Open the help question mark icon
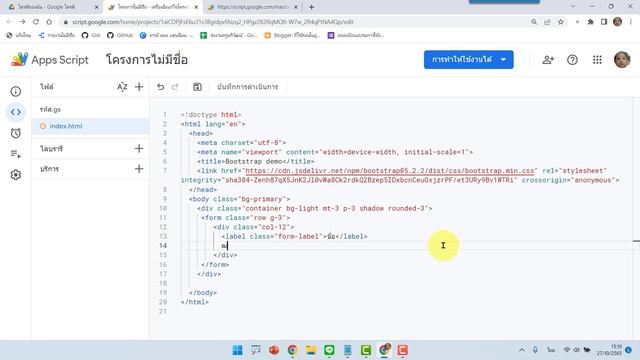This screenshot has width=640, height=360. pos(572,60)
